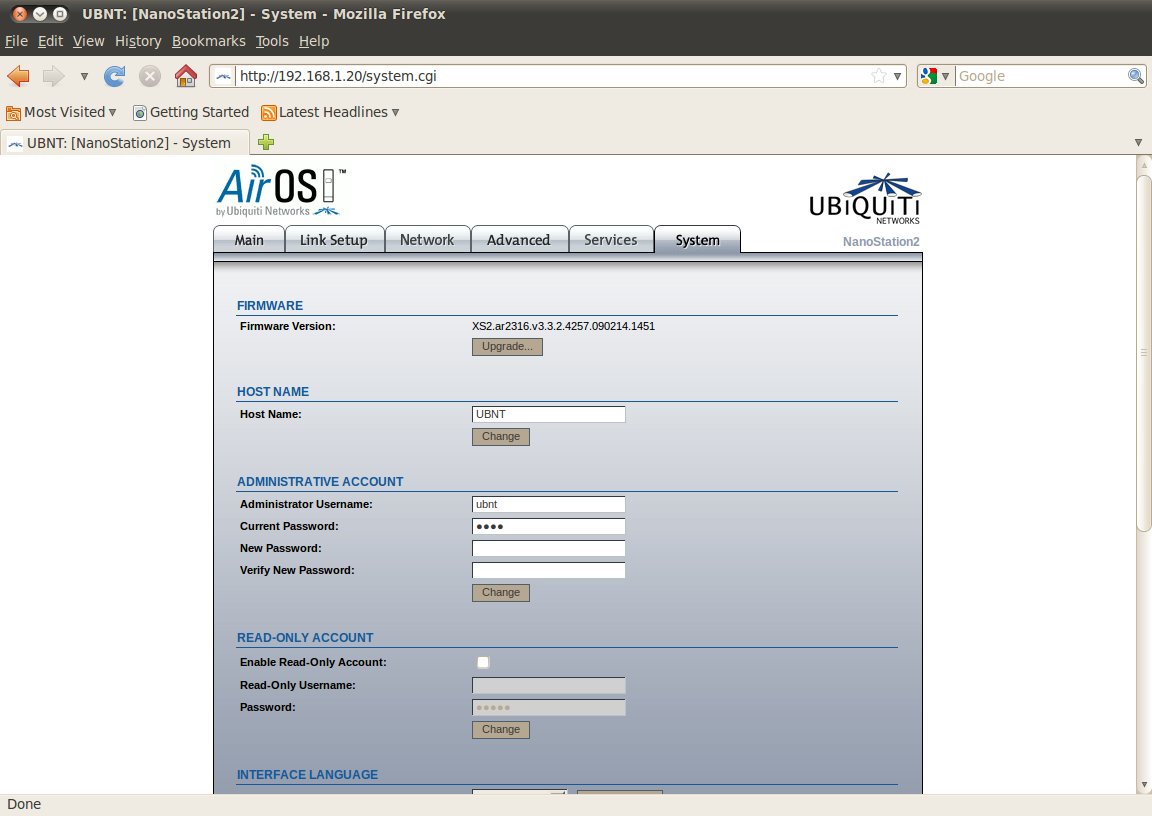Open the back/forward history dropdown arrow
Screen dimensions: 1152x816
84,76
